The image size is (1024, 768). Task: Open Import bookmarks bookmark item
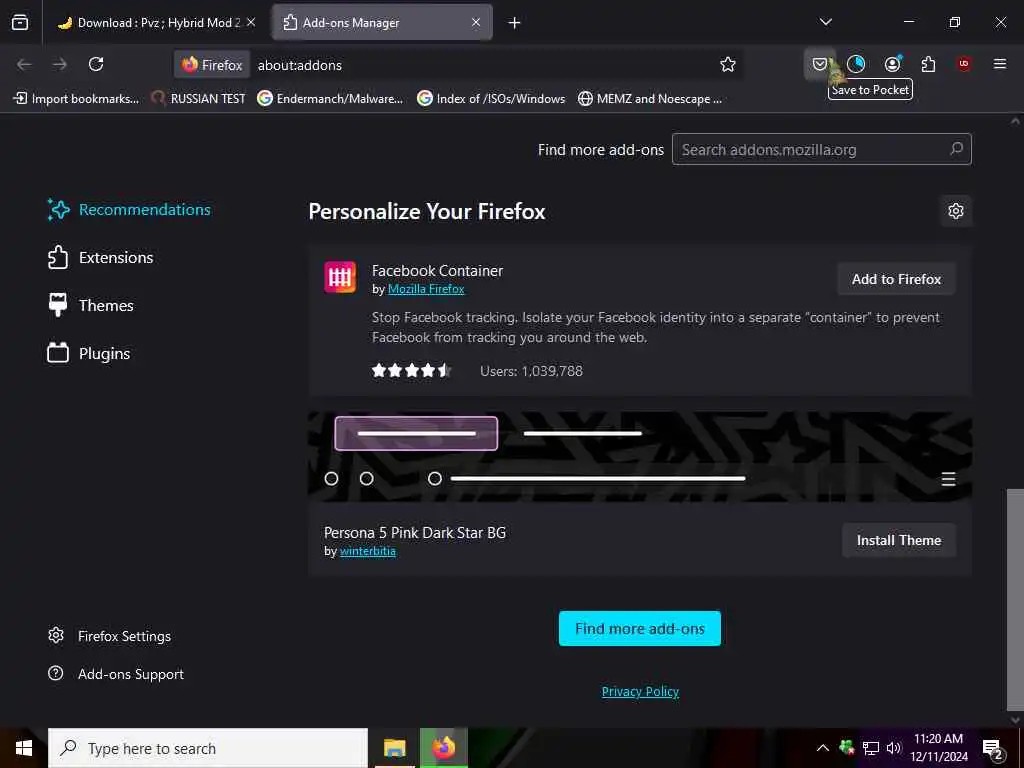[x=76, y=99]
